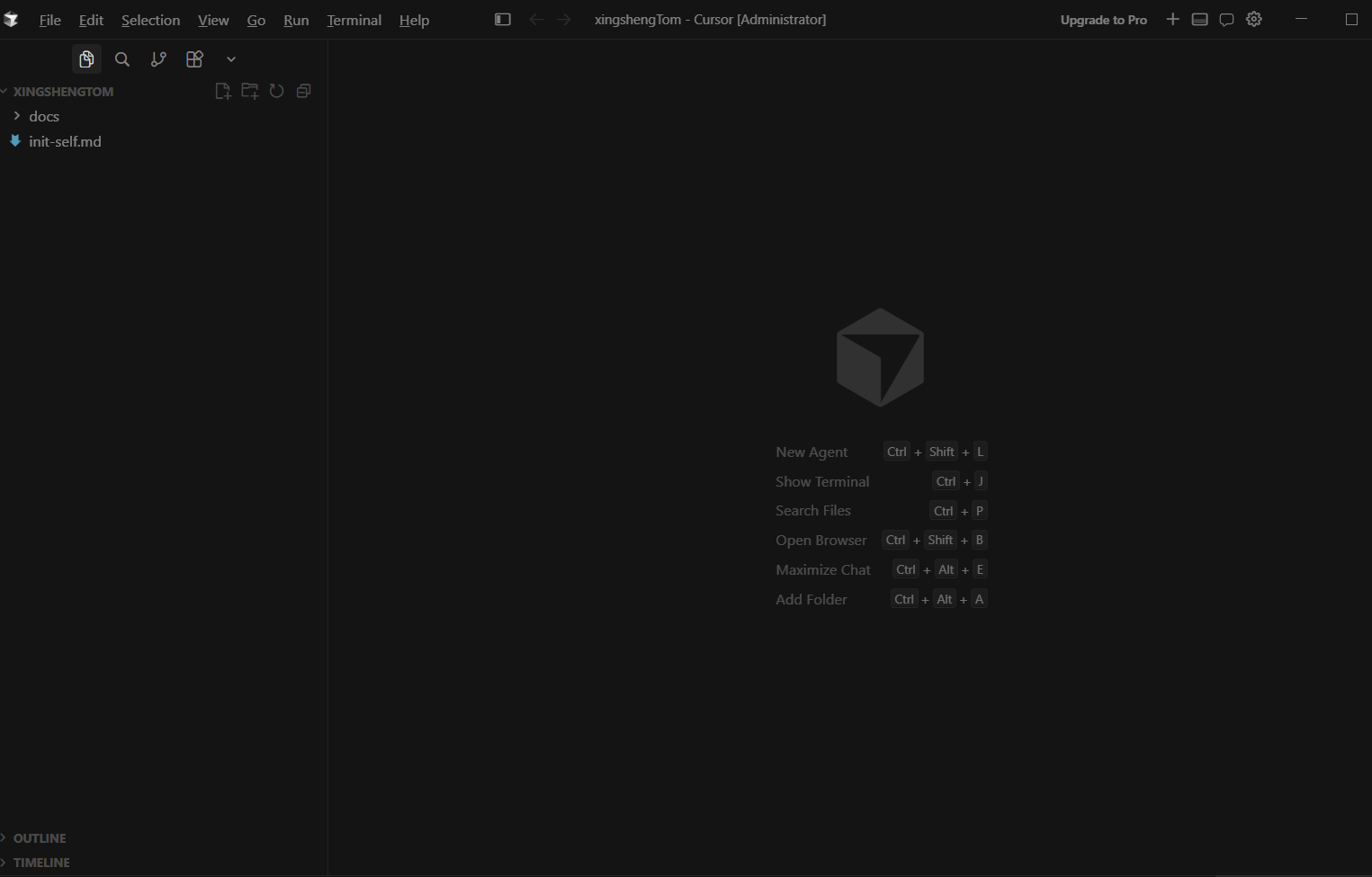Maximize the Cursor window

pyautogui.click(x=1351, y=19)
